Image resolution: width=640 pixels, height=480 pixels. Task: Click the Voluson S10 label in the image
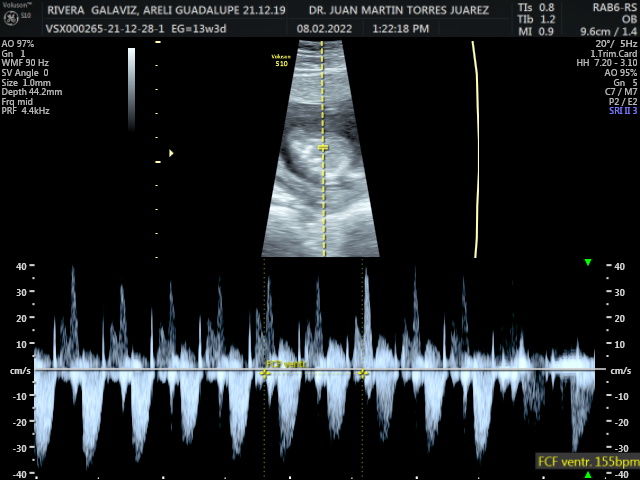pyautogui.click(x=281, y=60)
